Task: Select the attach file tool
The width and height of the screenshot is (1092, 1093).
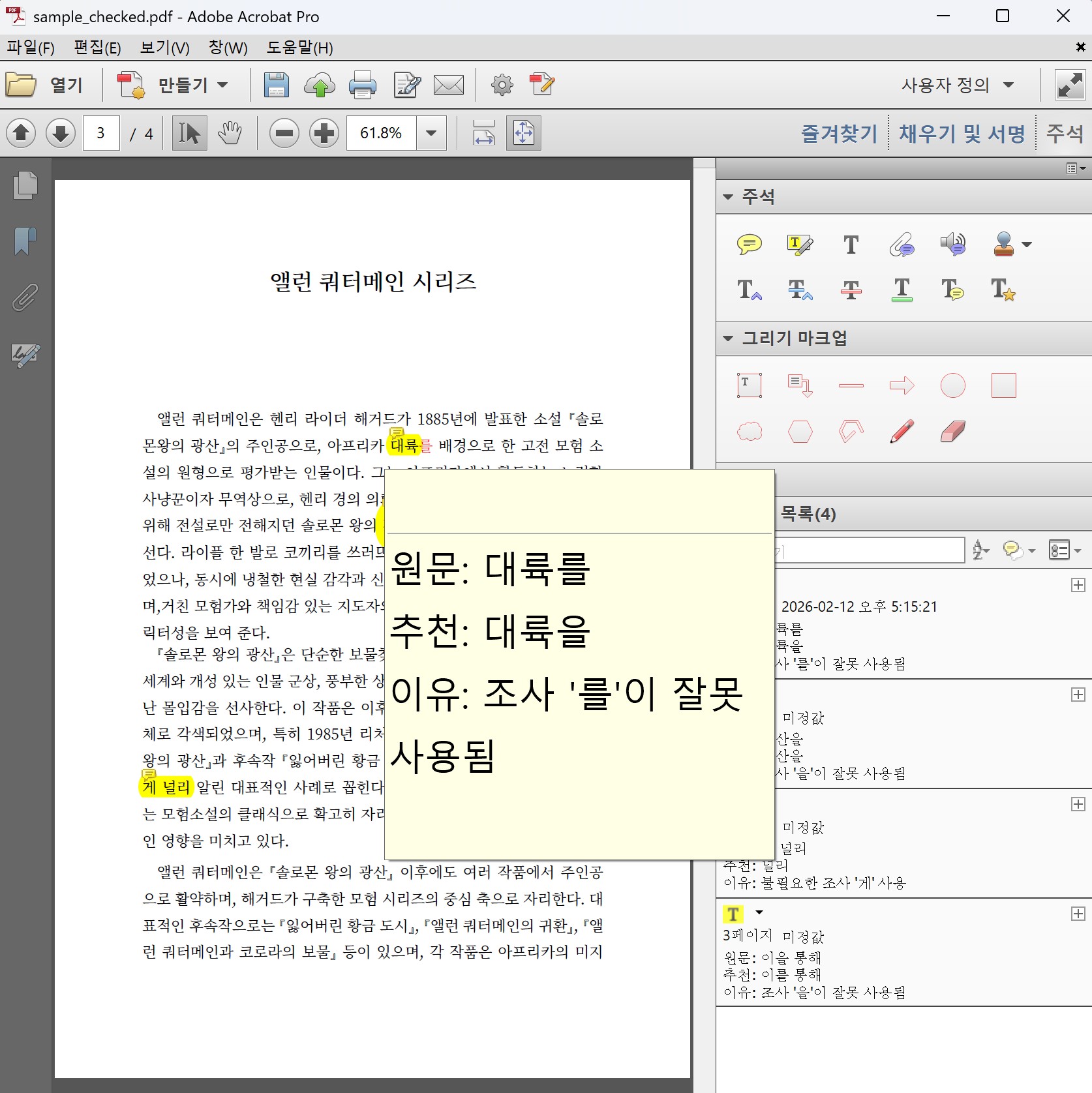Action: [902, 245]
